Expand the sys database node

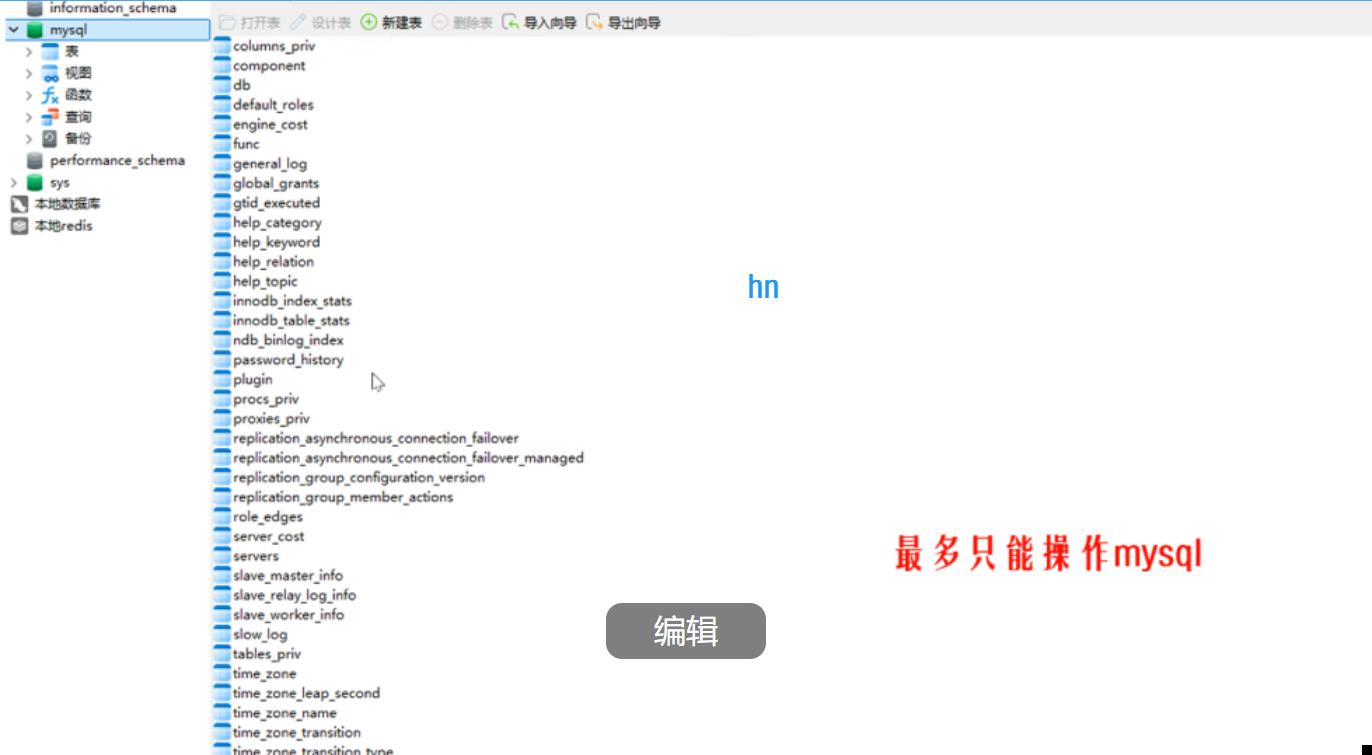click(13, 183)
